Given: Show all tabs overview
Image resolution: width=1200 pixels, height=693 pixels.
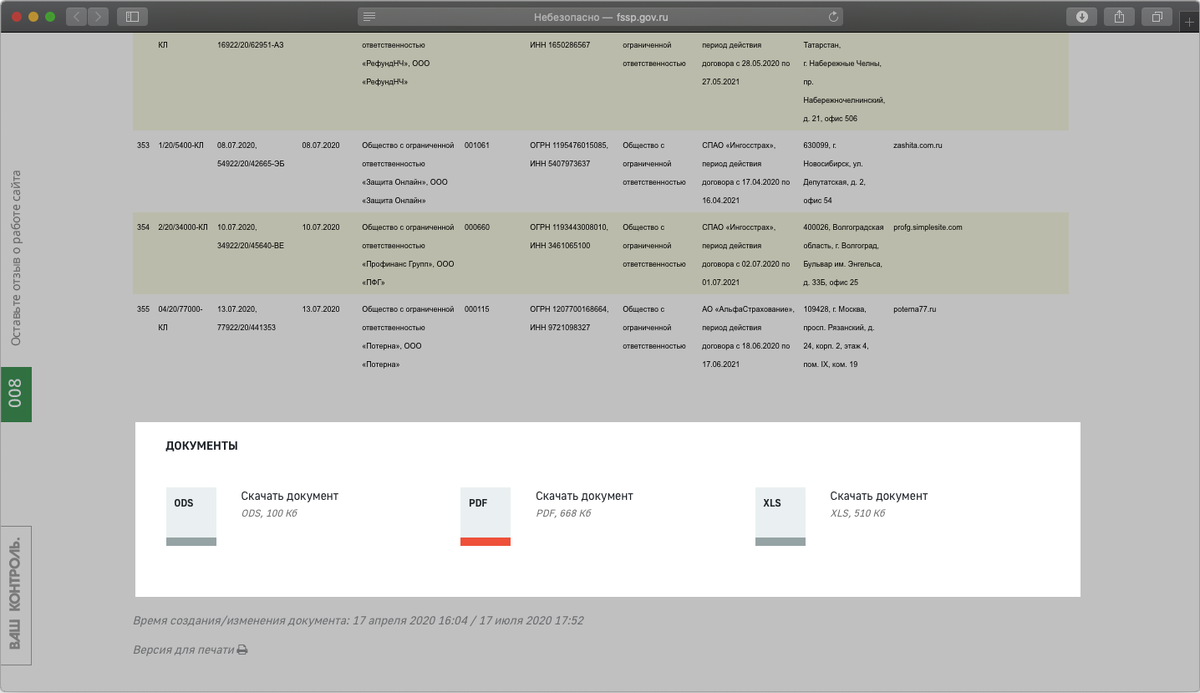Looking at the screenshot, I should pos(1157,16).
